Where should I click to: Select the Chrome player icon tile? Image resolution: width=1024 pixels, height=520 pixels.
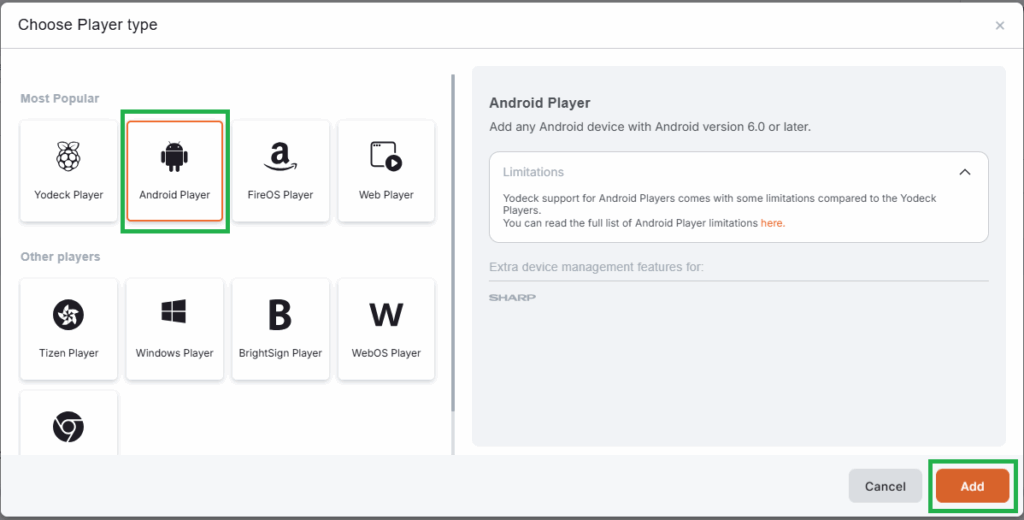click(68, 427)
